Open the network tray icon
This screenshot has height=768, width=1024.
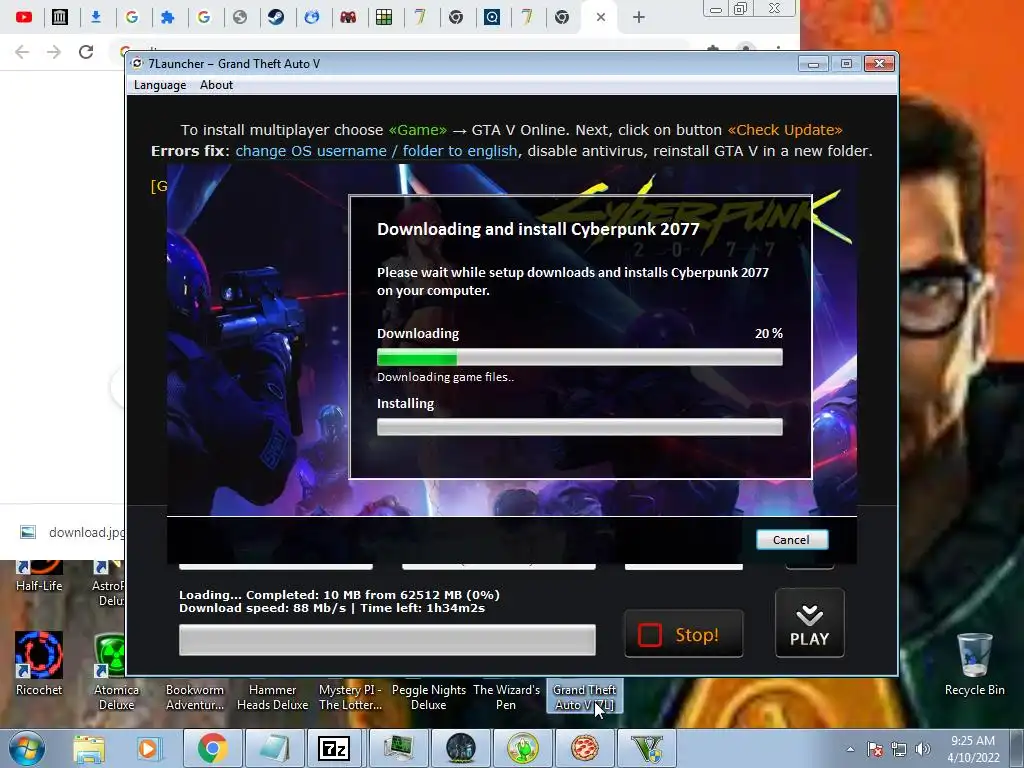click(x=899, y=749)
